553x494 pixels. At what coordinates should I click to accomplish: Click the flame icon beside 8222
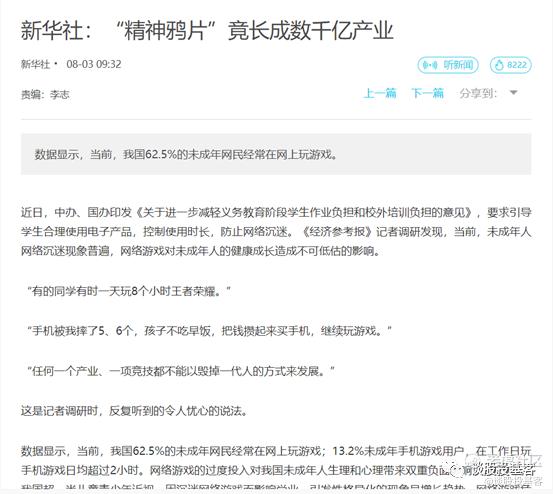pyautogui.click(x=499, y=65)
